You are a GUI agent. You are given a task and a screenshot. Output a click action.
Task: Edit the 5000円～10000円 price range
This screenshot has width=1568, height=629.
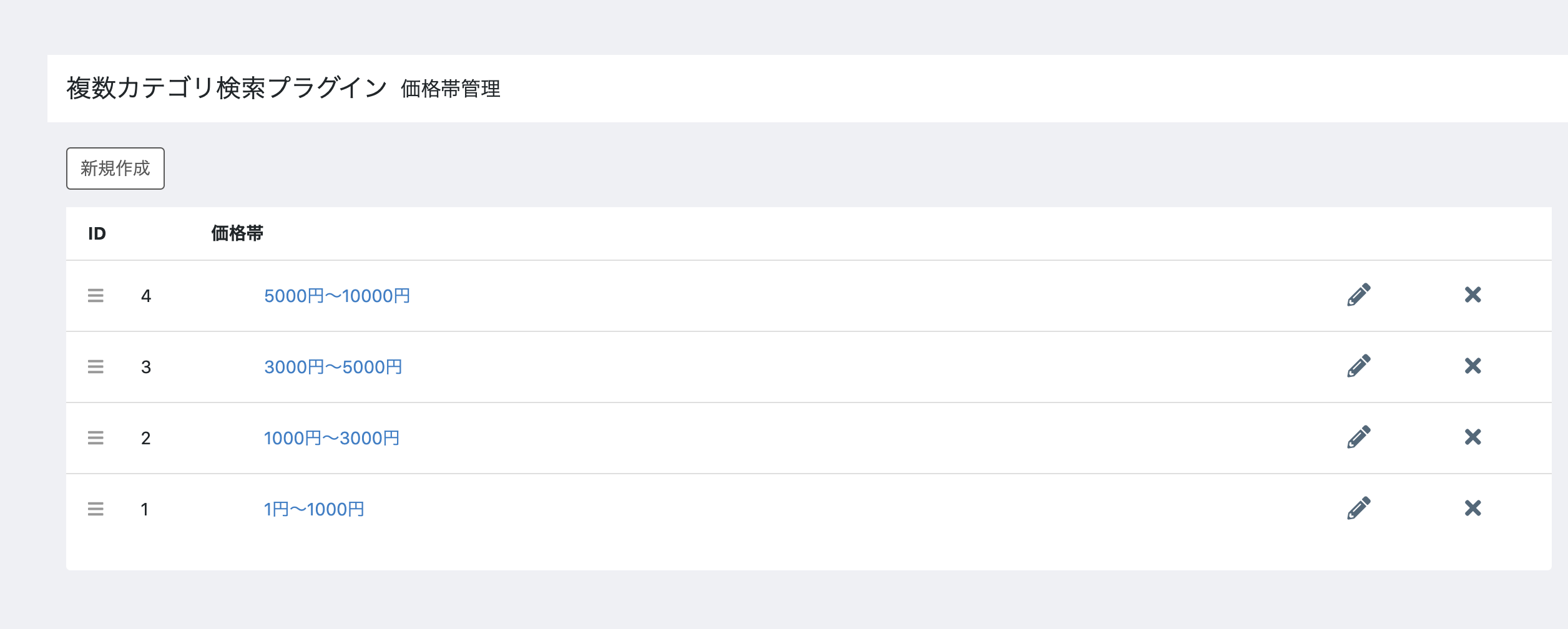click(x=1358, y=295)
